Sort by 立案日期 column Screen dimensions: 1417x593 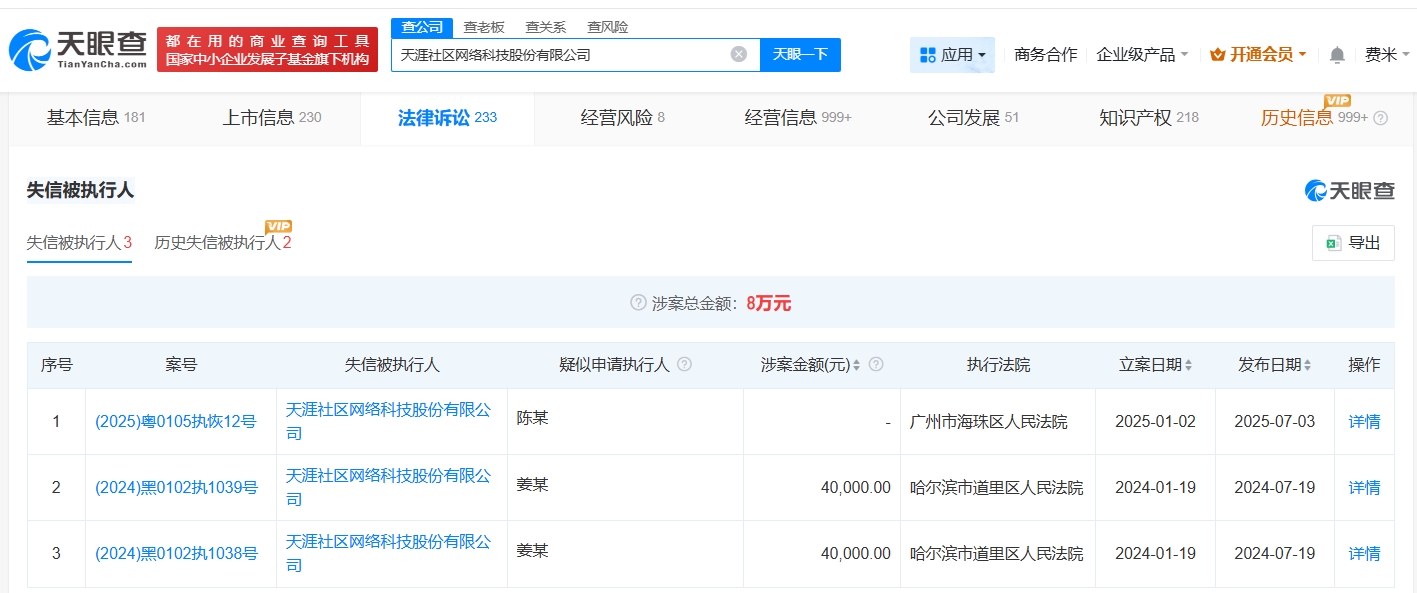(1188, 365)
